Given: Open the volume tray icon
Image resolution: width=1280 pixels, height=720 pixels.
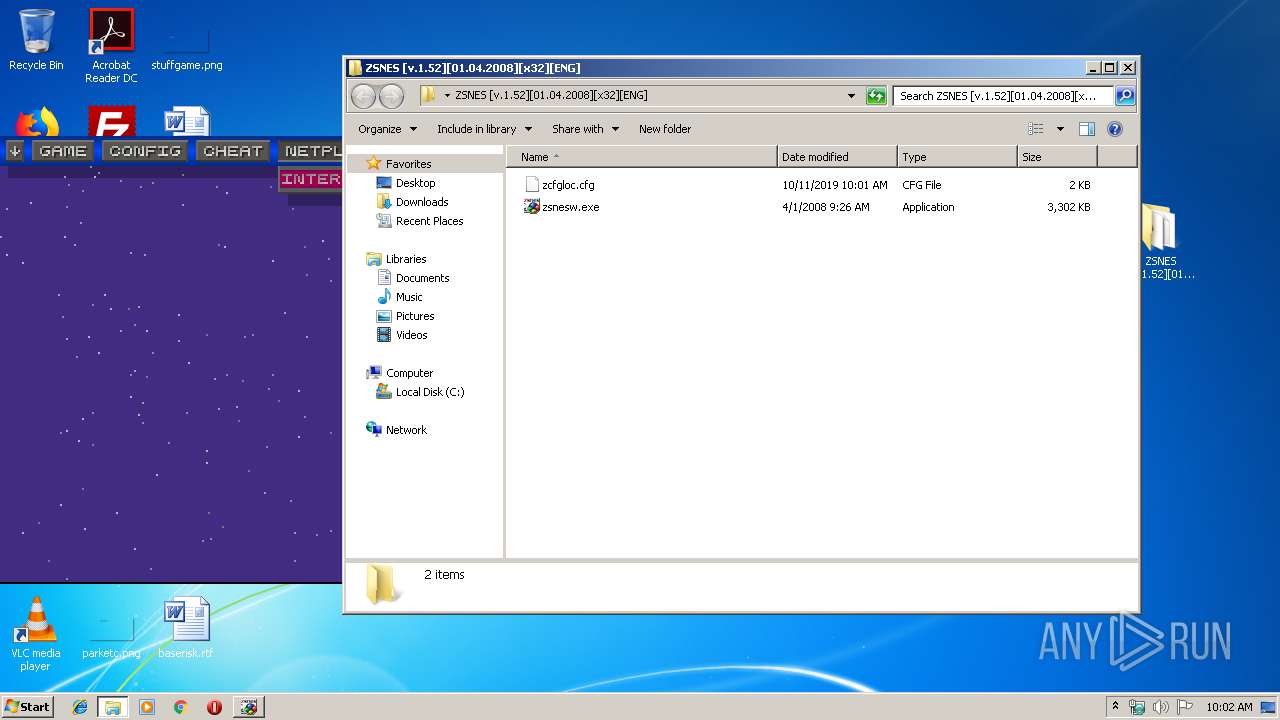Looking at the screenshot, I should [x=1160, y=707].
